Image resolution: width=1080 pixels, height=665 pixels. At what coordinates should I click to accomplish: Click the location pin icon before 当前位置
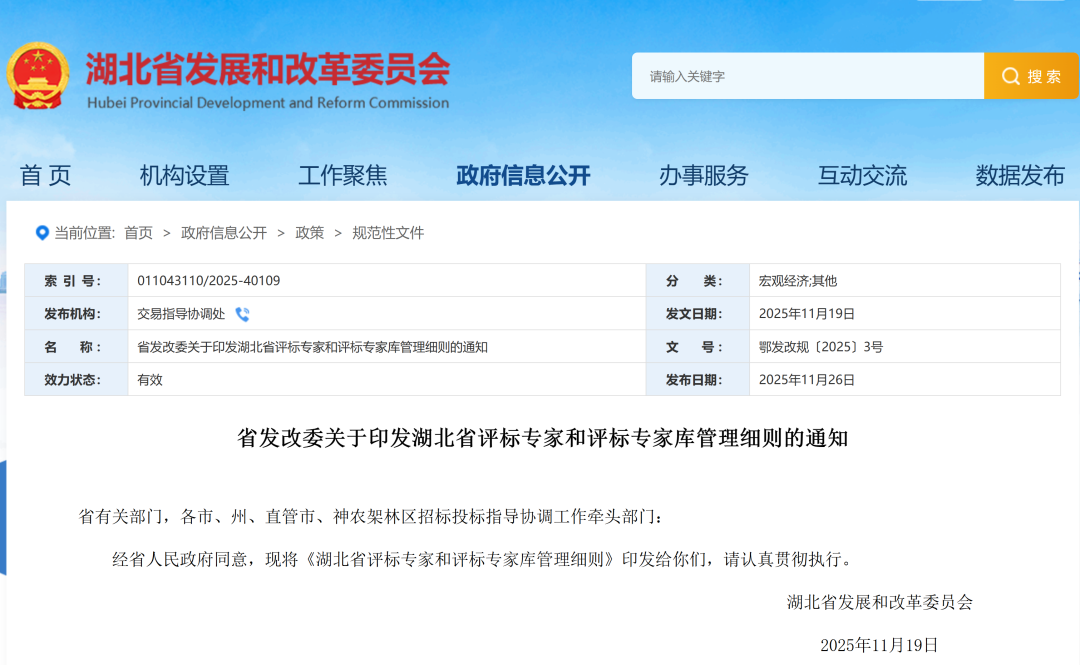pos(41,233)
